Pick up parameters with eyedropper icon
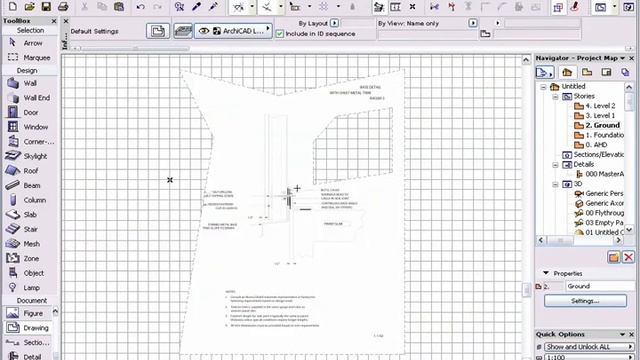640x360 pixels. [196, 7]
